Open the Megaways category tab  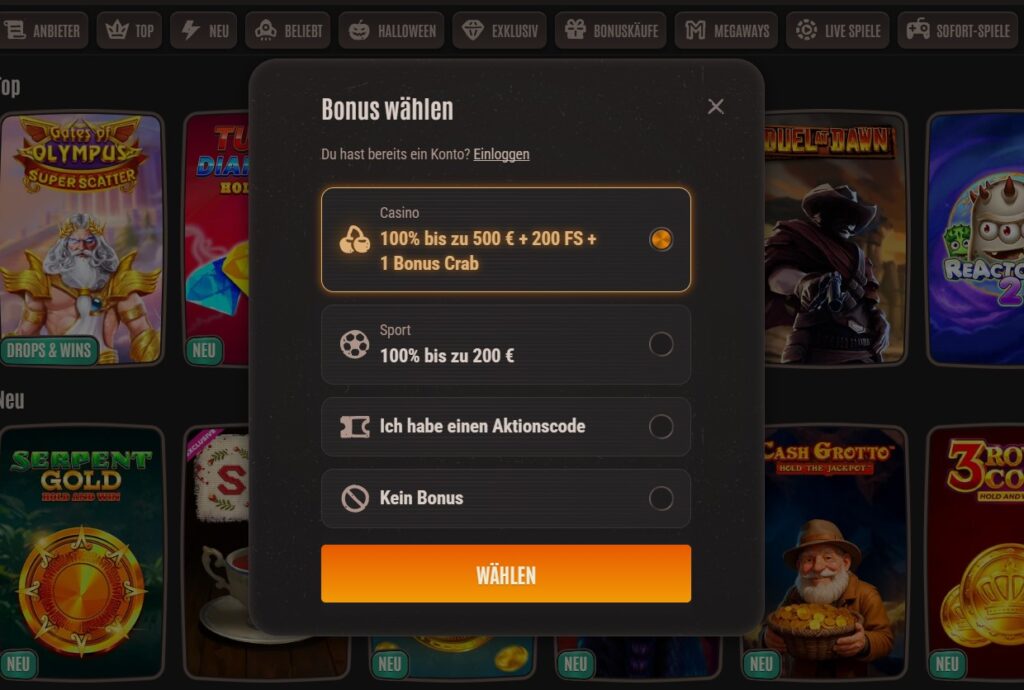coord(726,30)
